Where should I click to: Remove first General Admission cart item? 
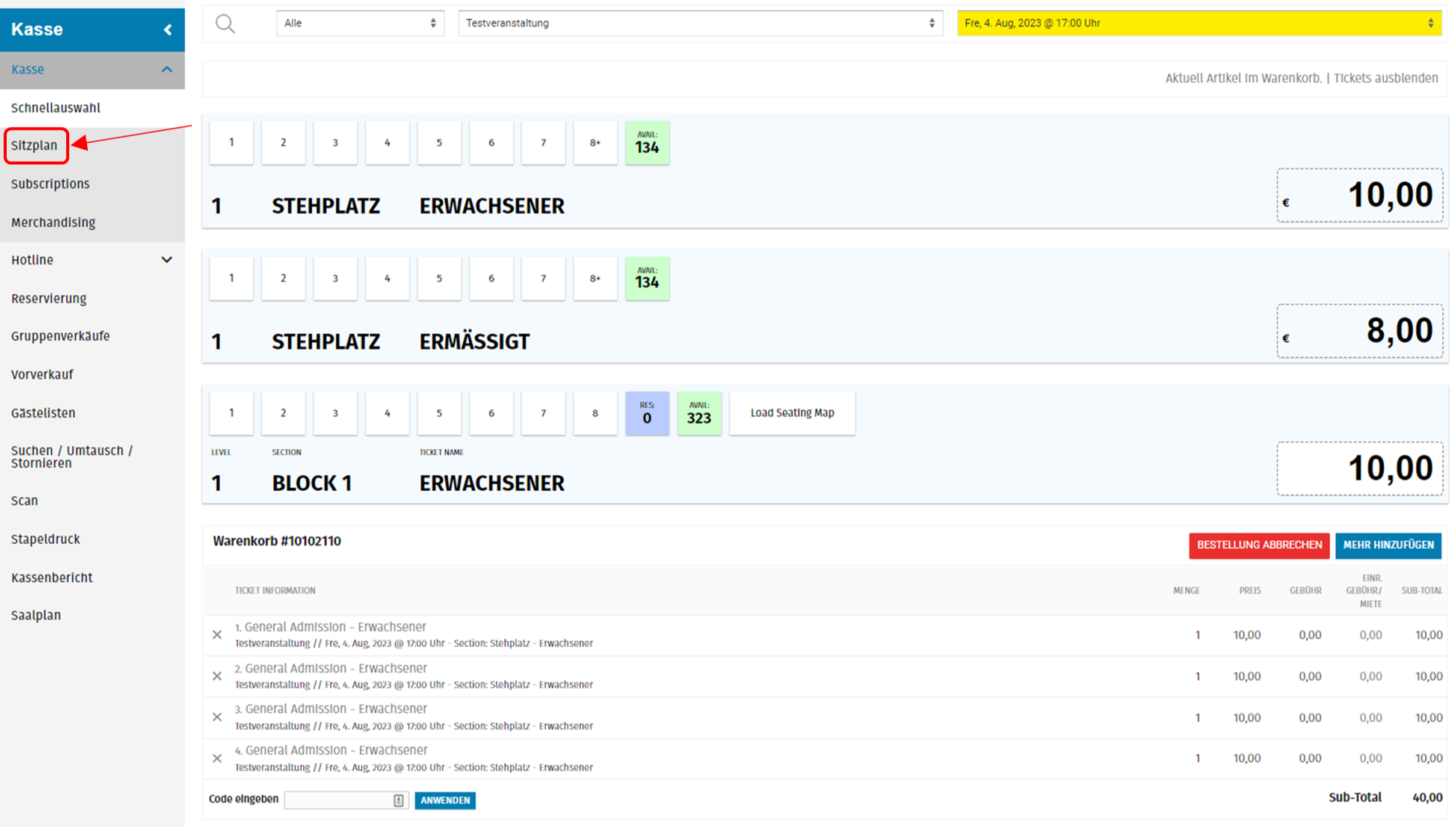click(x=217, y=635)
